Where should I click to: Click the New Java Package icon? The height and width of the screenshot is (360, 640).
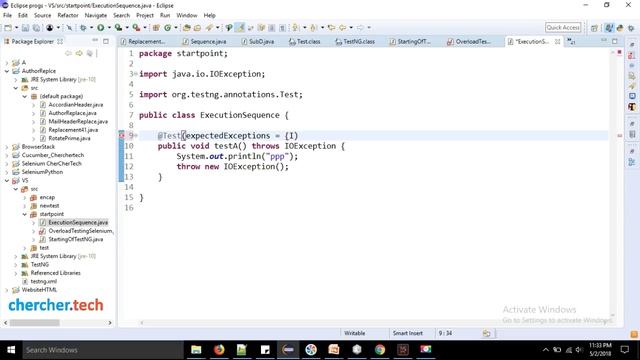[156, 28]
